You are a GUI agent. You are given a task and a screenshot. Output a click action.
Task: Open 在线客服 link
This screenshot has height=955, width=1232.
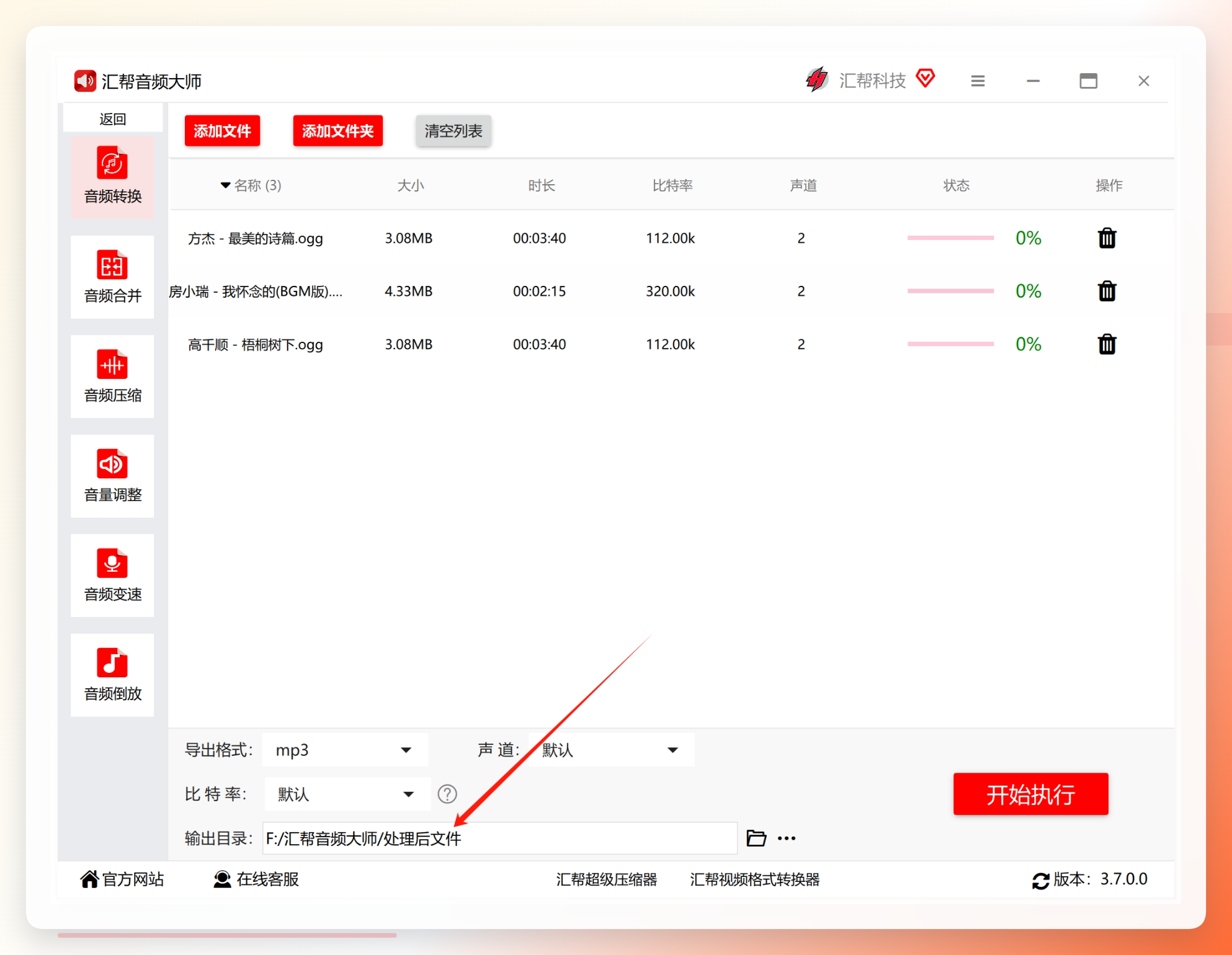[x=268, y=879]
